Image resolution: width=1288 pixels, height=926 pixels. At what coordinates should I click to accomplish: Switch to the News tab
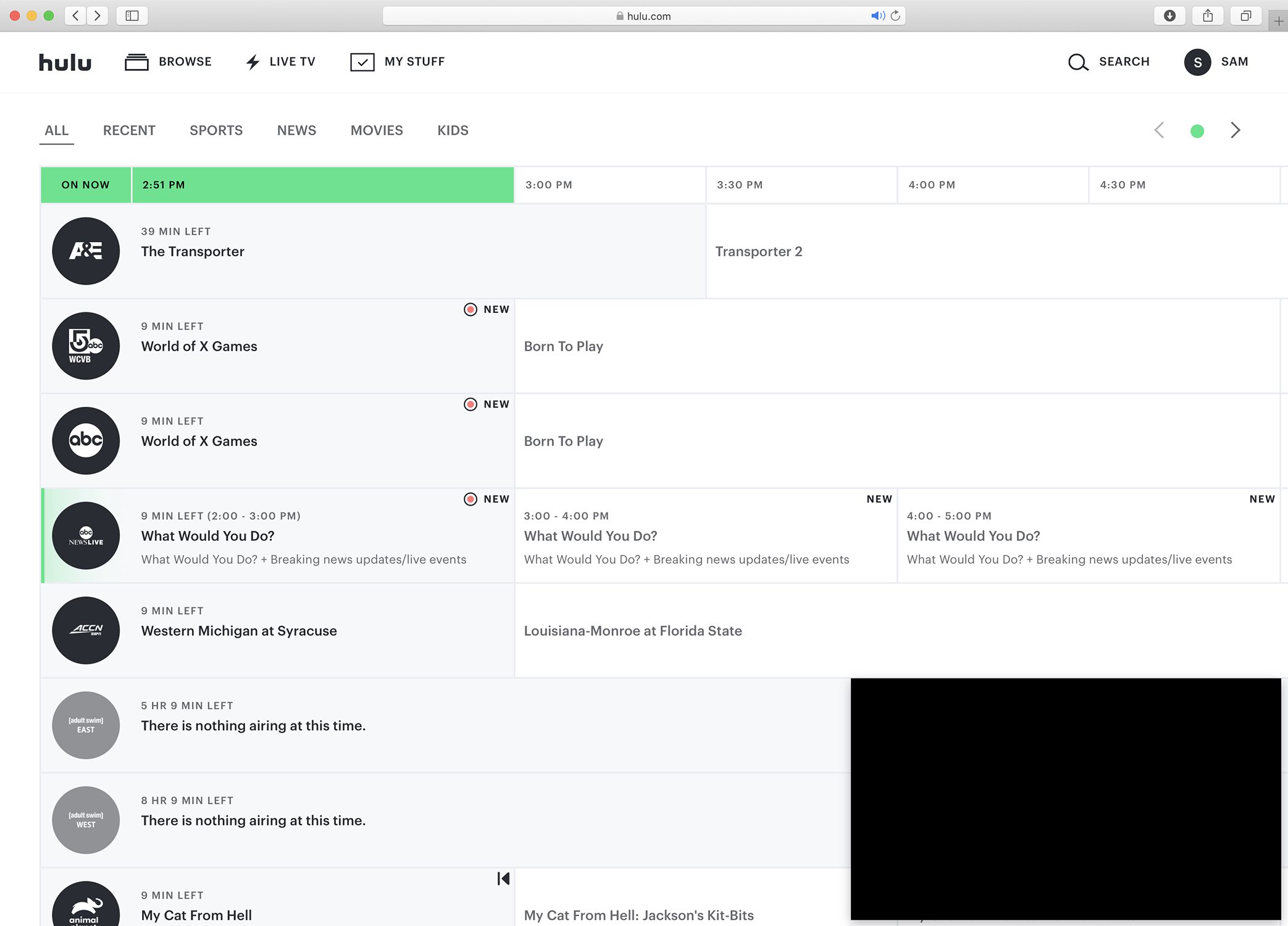[x=296, y=130]
